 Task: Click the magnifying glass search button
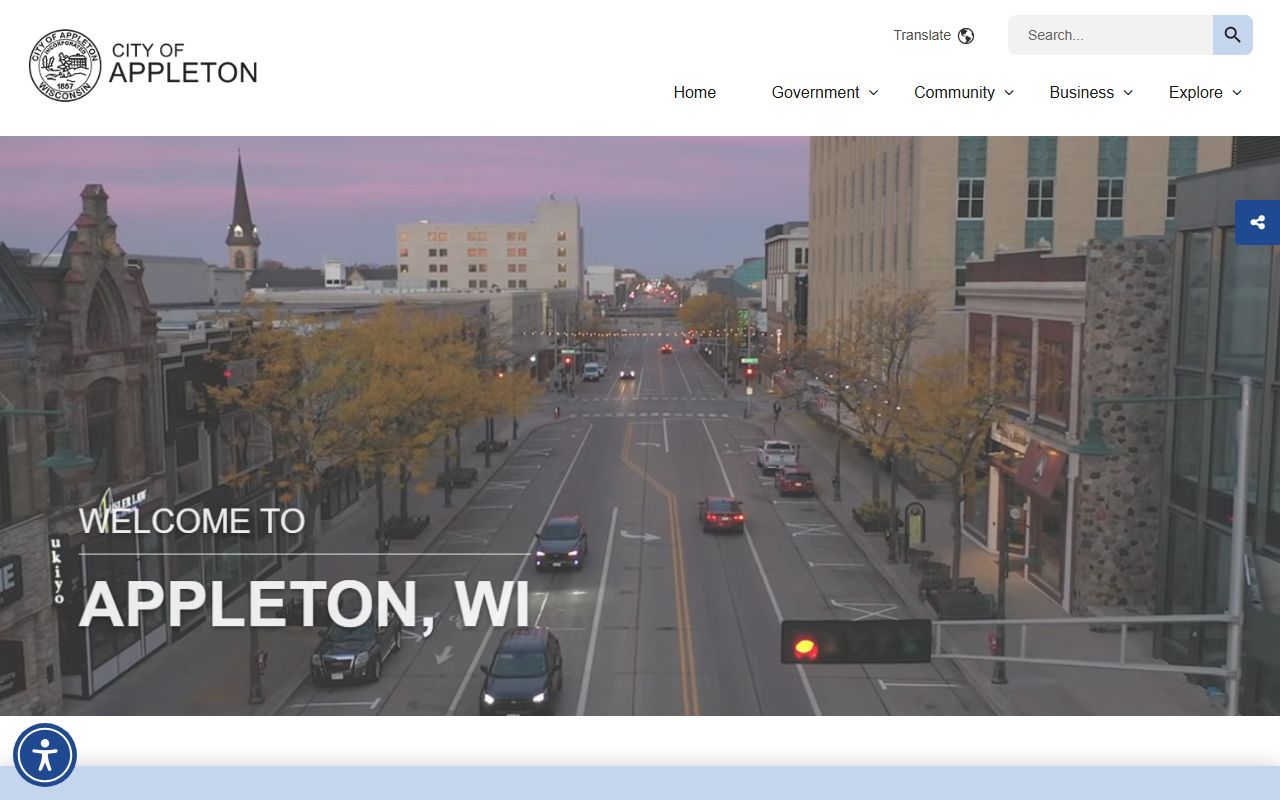click(1232, 35)
